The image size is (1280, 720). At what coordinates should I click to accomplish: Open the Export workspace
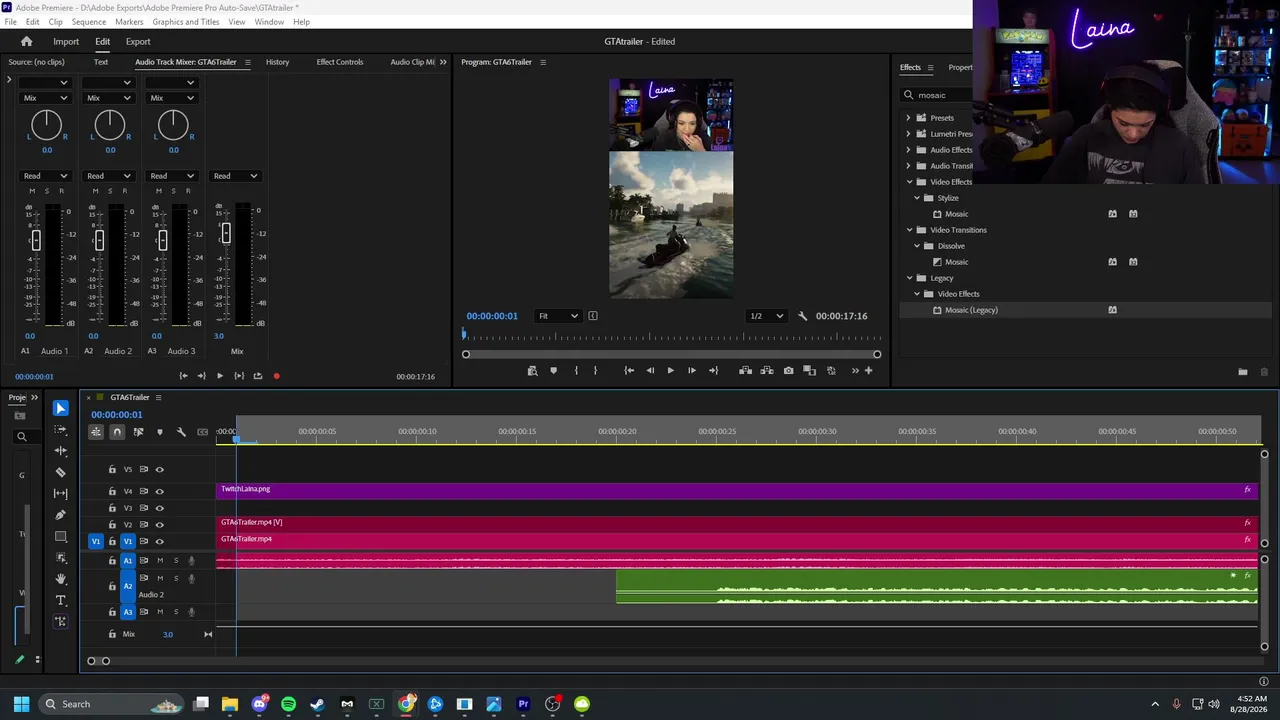pyautogui.click(x=138, y=42)
